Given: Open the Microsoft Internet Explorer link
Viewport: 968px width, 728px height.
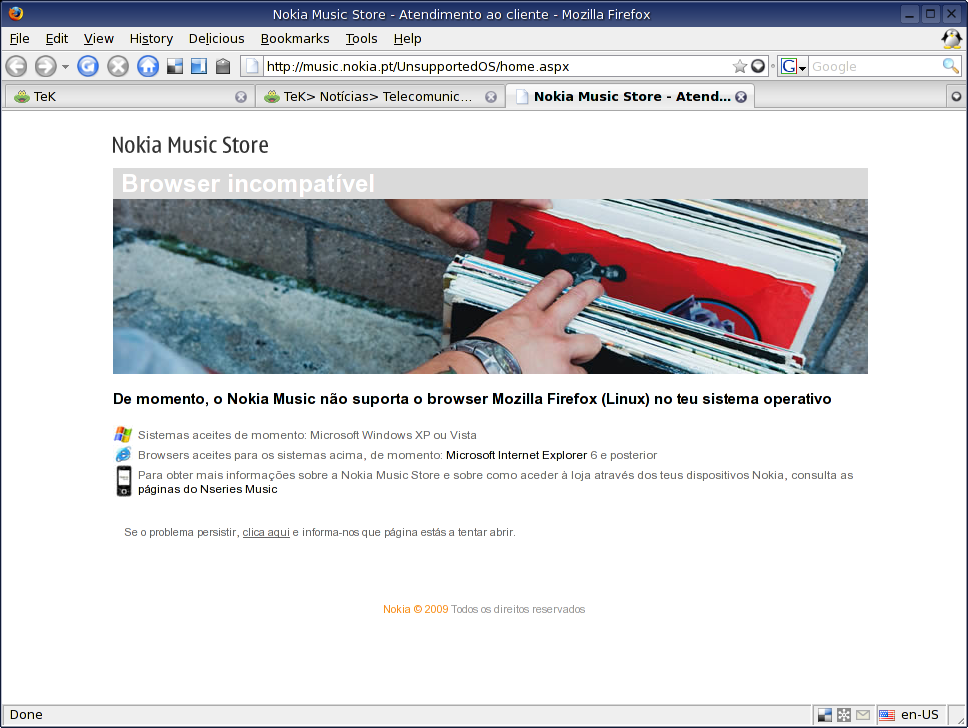Looking at the screenshot, I should 516,455.
